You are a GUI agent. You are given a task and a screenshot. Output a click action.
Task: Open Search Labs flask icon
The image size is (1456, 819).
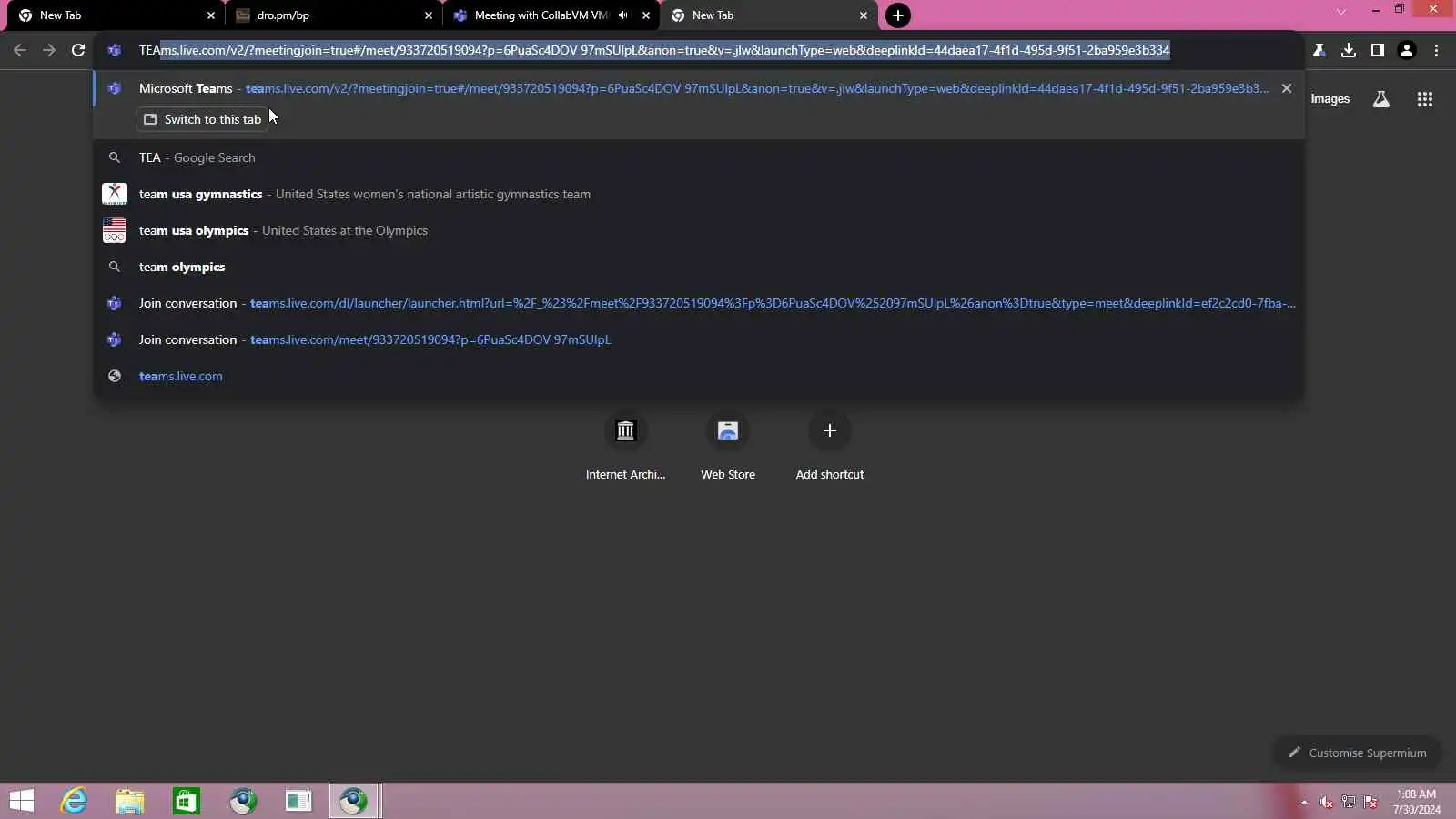tap(1381, 99)
